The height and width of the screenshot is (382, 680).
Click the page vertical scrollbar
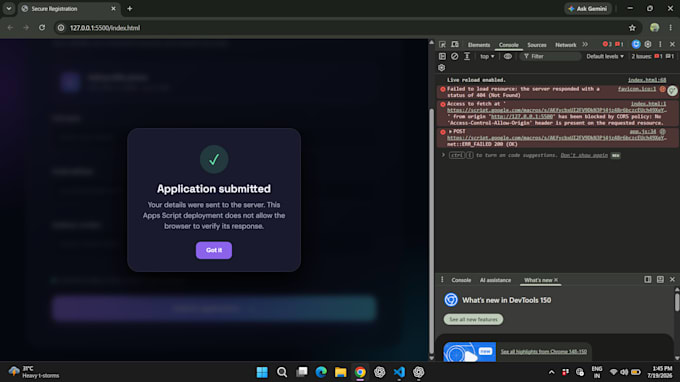pyautogui.click(x=431, y=230)
